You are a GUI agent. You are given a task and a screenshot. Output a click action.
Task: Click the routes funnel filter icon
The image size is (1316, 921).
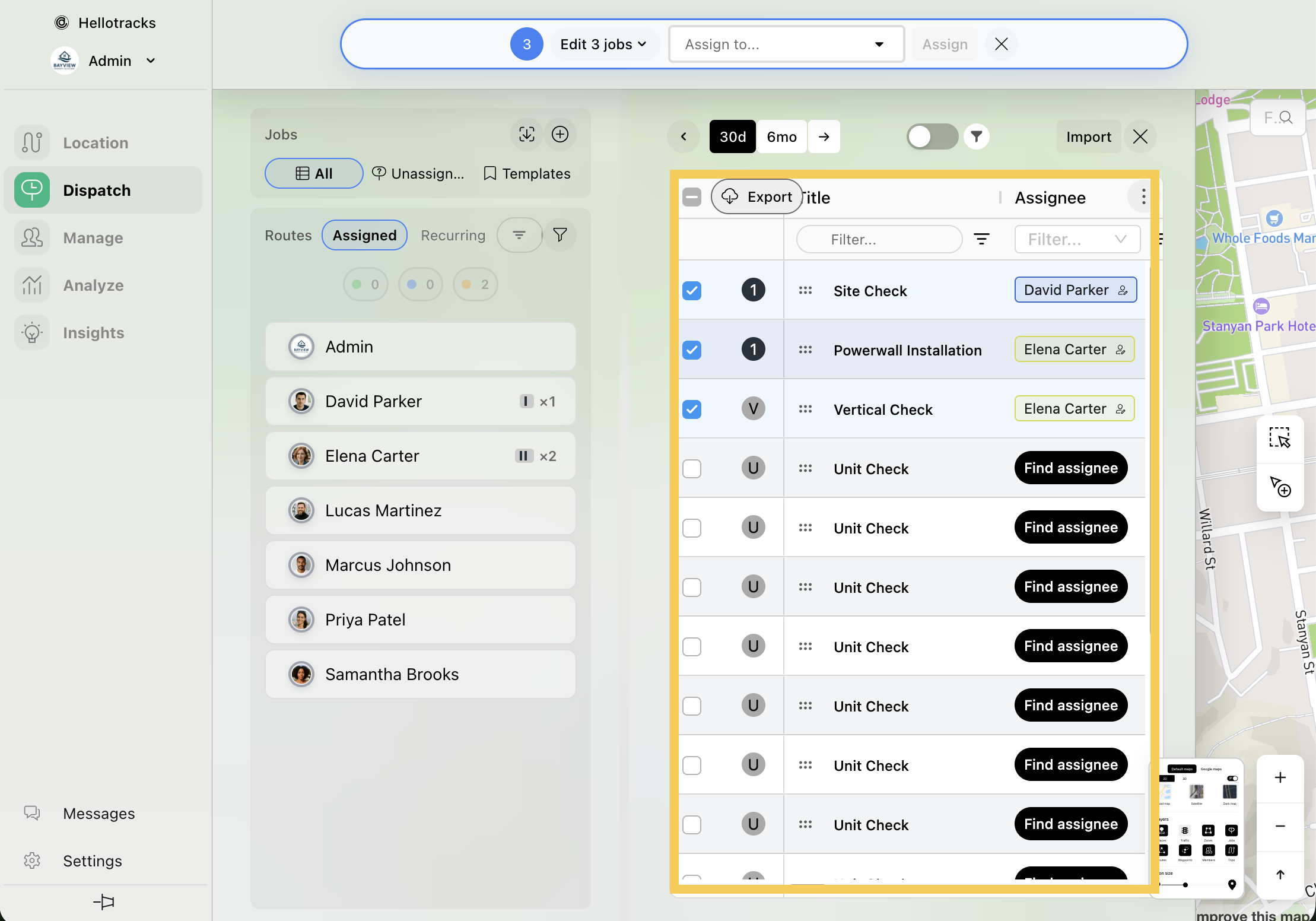pos(560,235)
